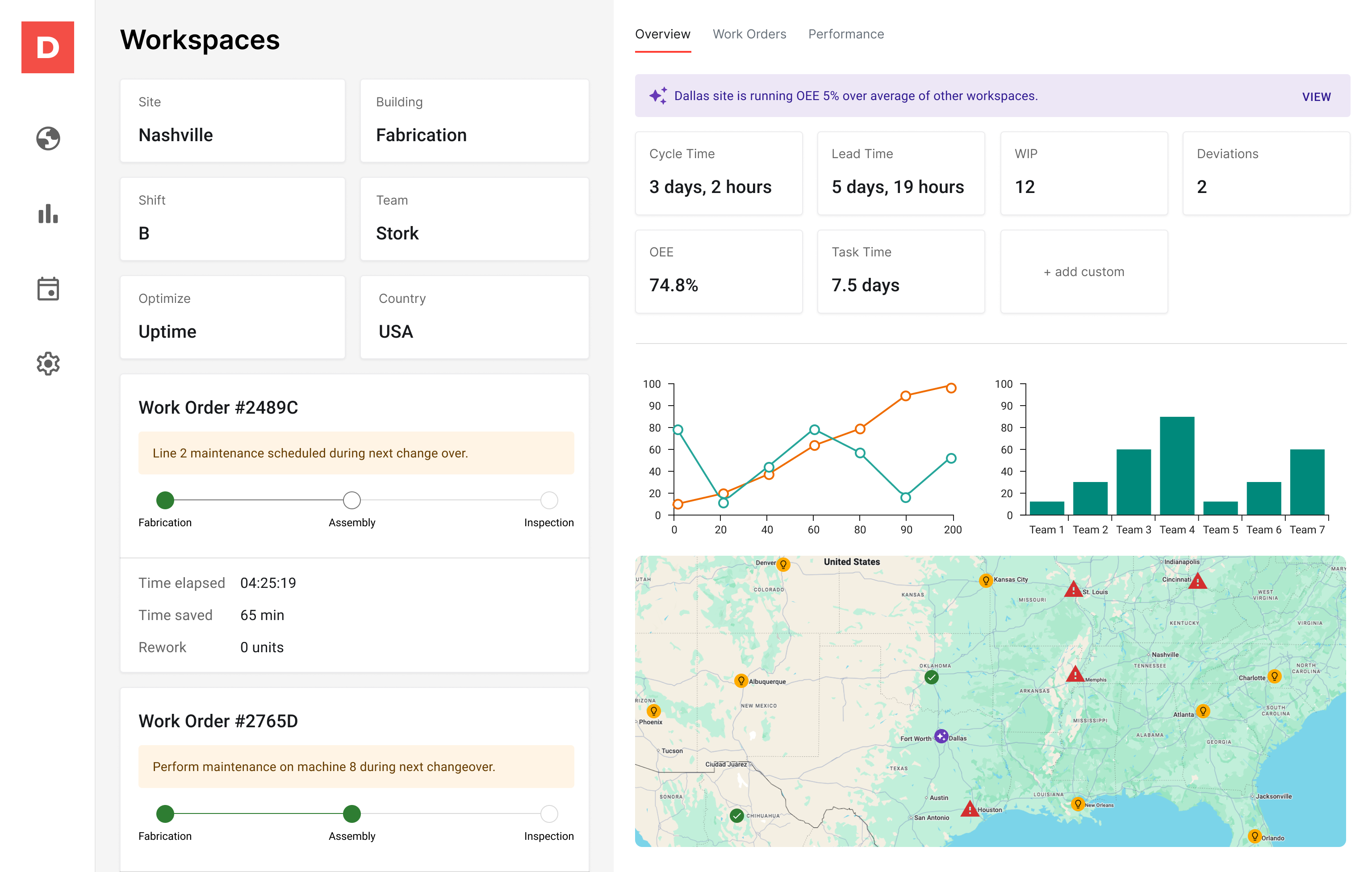Viewport: 1372px width, 872px height.
Task: Click the Orlando lightbulb marker
Action: tap(1254, 836)
